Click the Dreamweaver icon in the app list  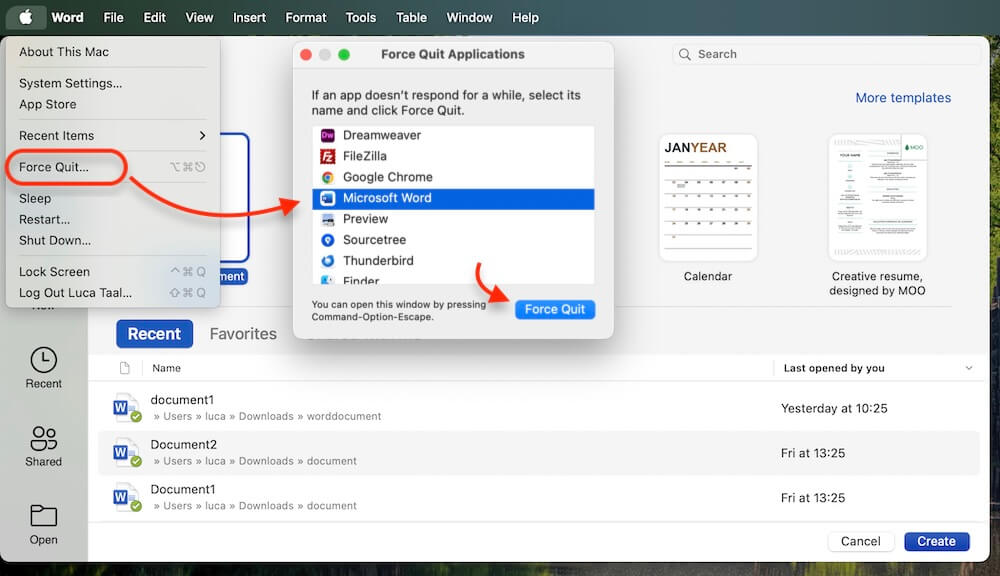pos(329,135)
